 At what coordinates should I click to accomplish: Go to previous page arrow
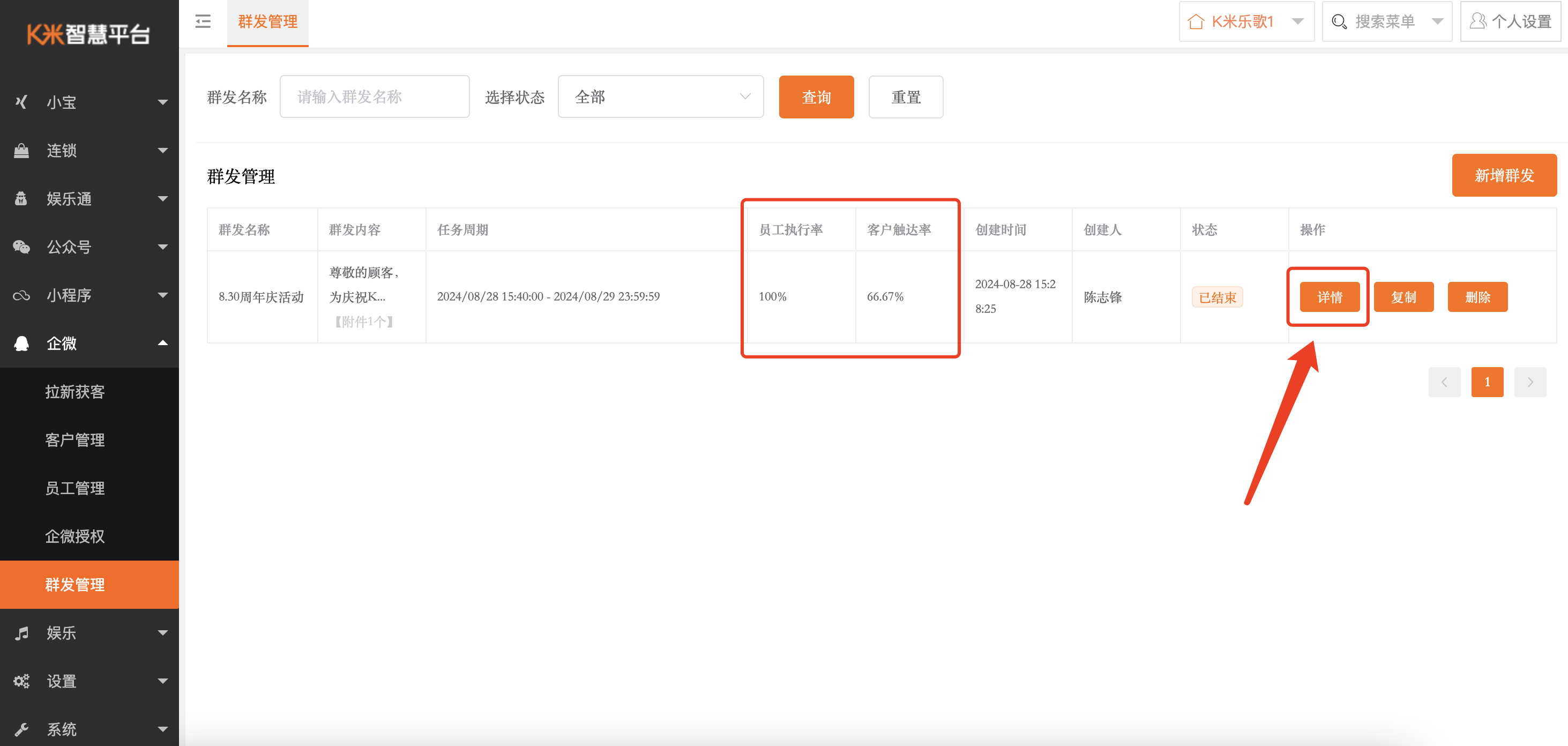(1444, 382)
